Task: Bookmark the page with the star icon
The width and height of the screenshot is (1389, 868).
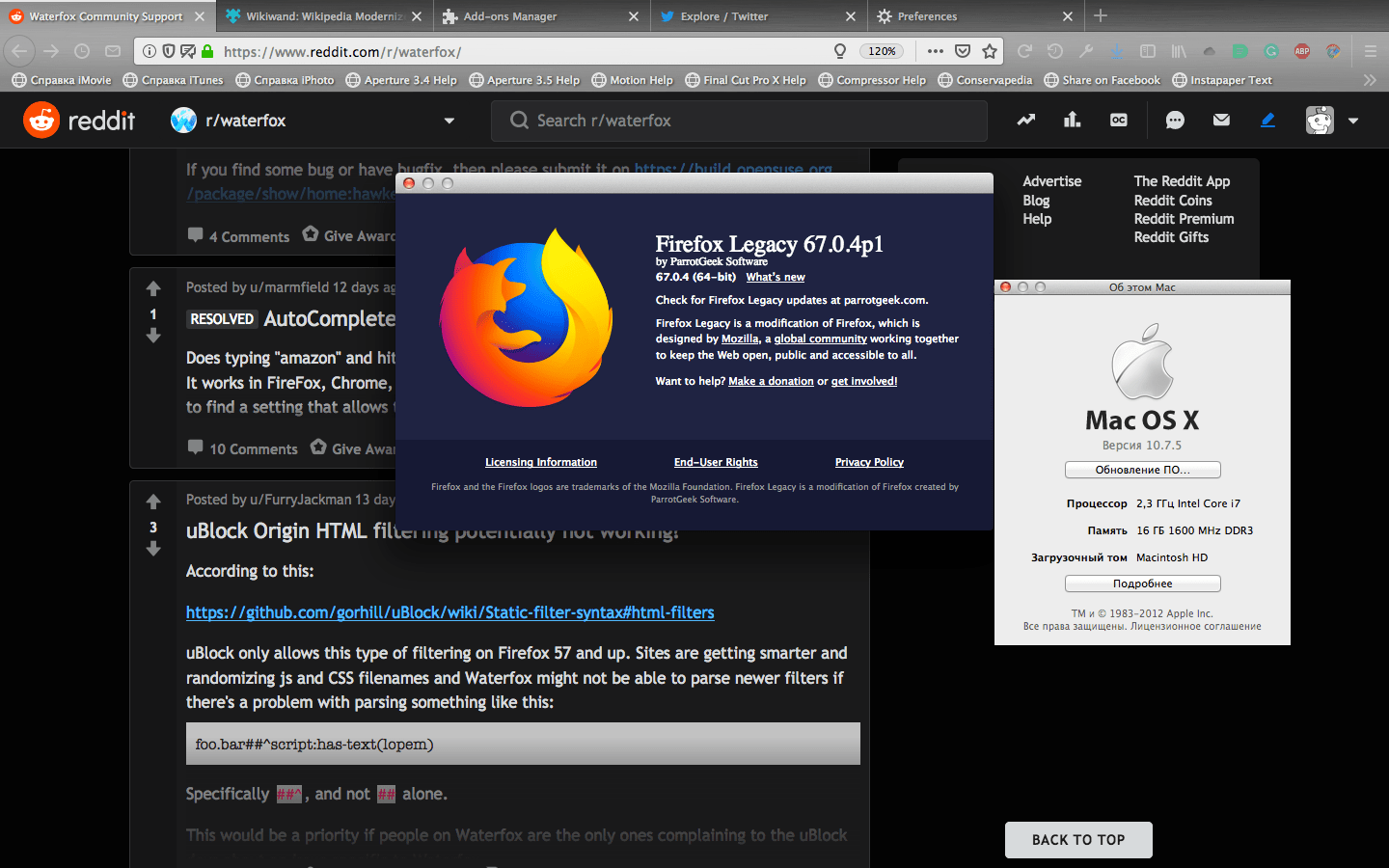Action: [x=990, y=51]
